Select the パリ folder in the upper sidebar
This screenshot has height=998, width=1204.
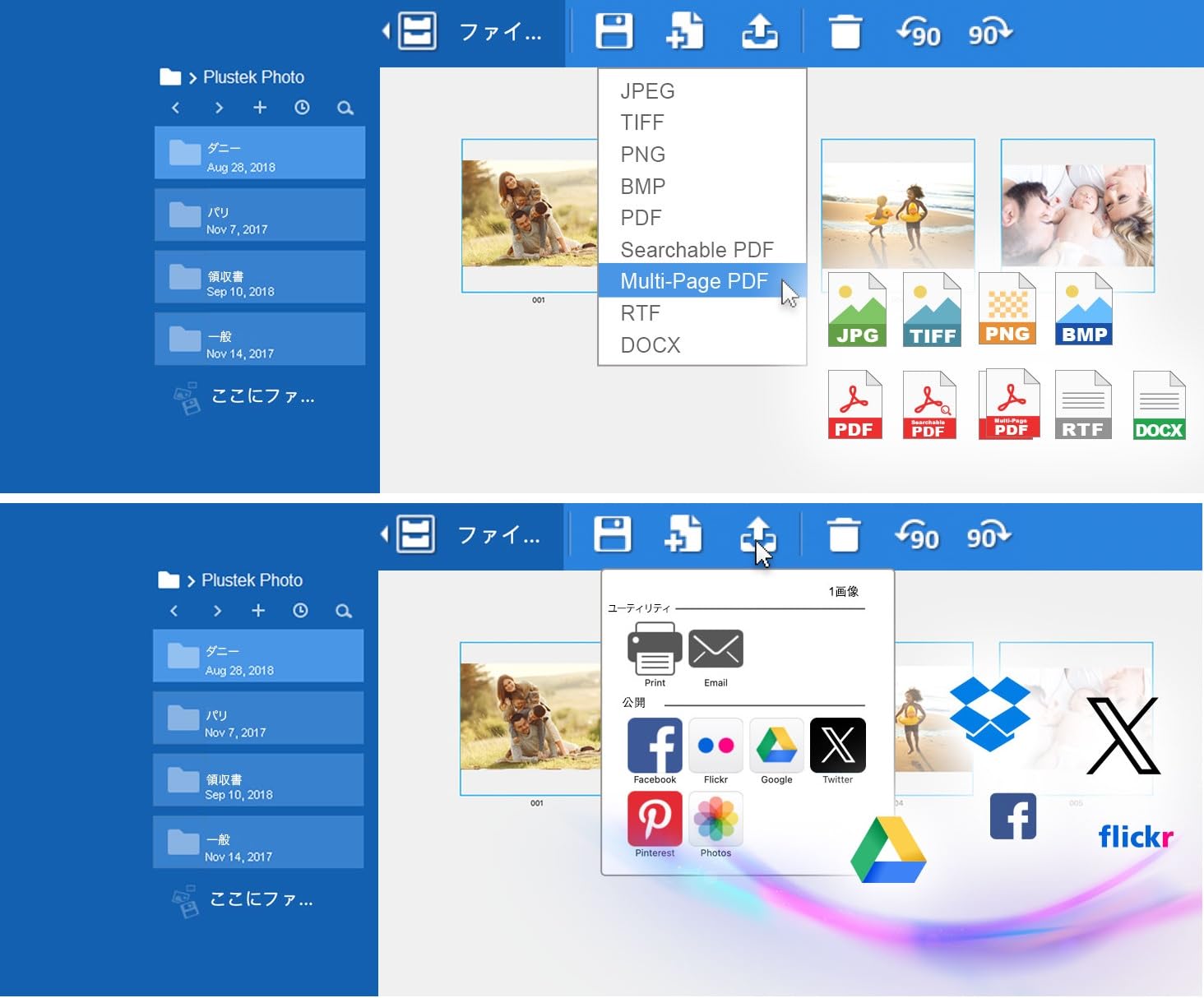pyautogui.click(x=260, y=215)
